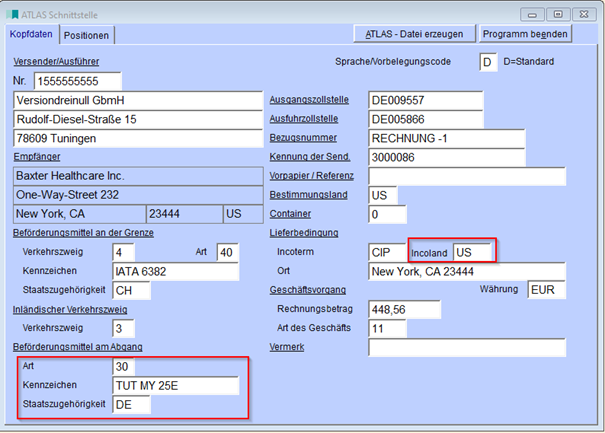Select the Bezugsnummer field RECHNUNG -1

446,138
